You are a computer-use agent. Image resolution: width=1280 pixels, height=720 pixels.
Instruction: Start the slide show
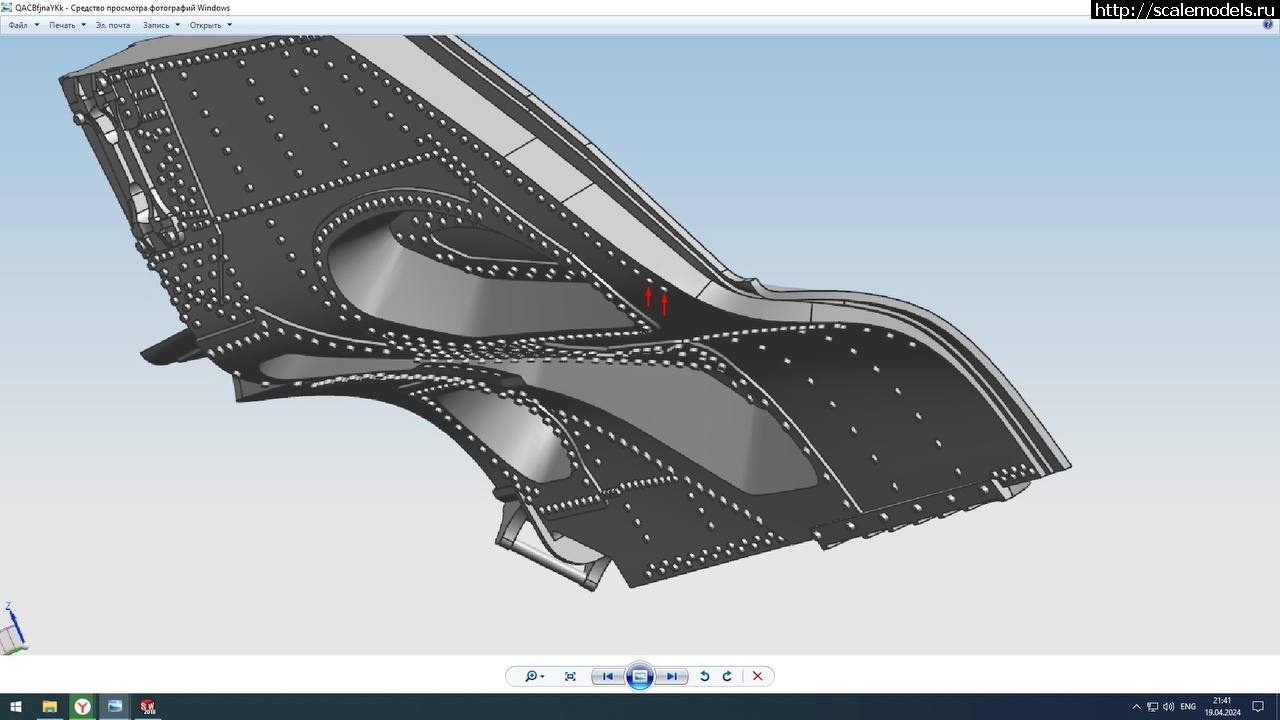[x=640, y=677]
